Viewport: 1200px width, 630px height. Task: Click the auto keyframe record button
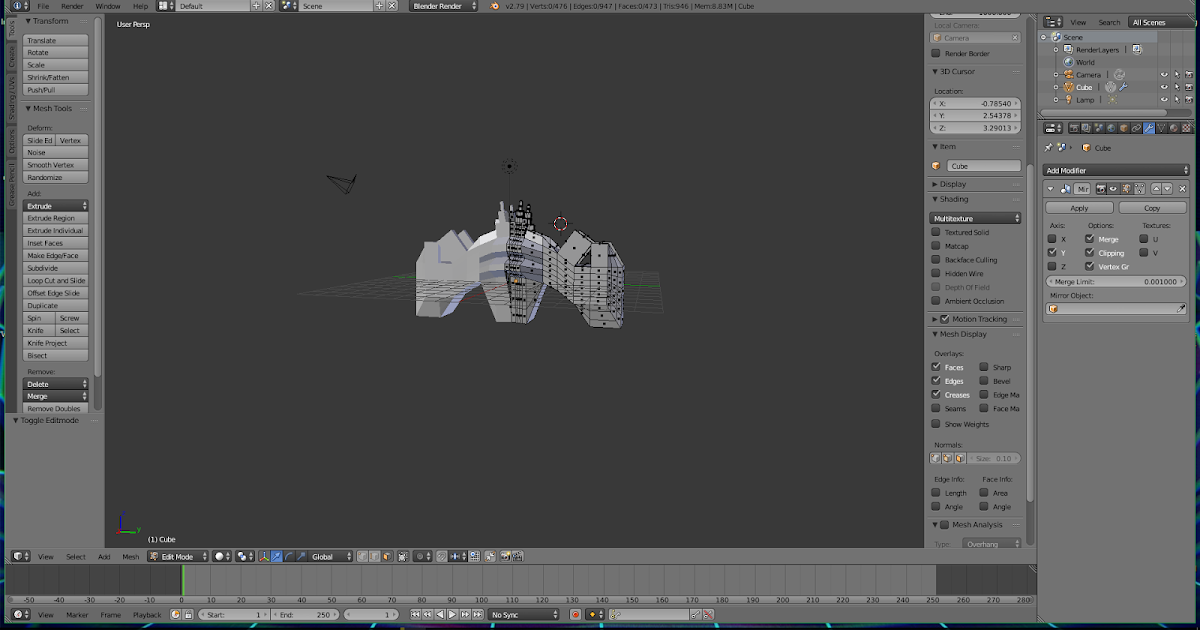tap(575, 614)
